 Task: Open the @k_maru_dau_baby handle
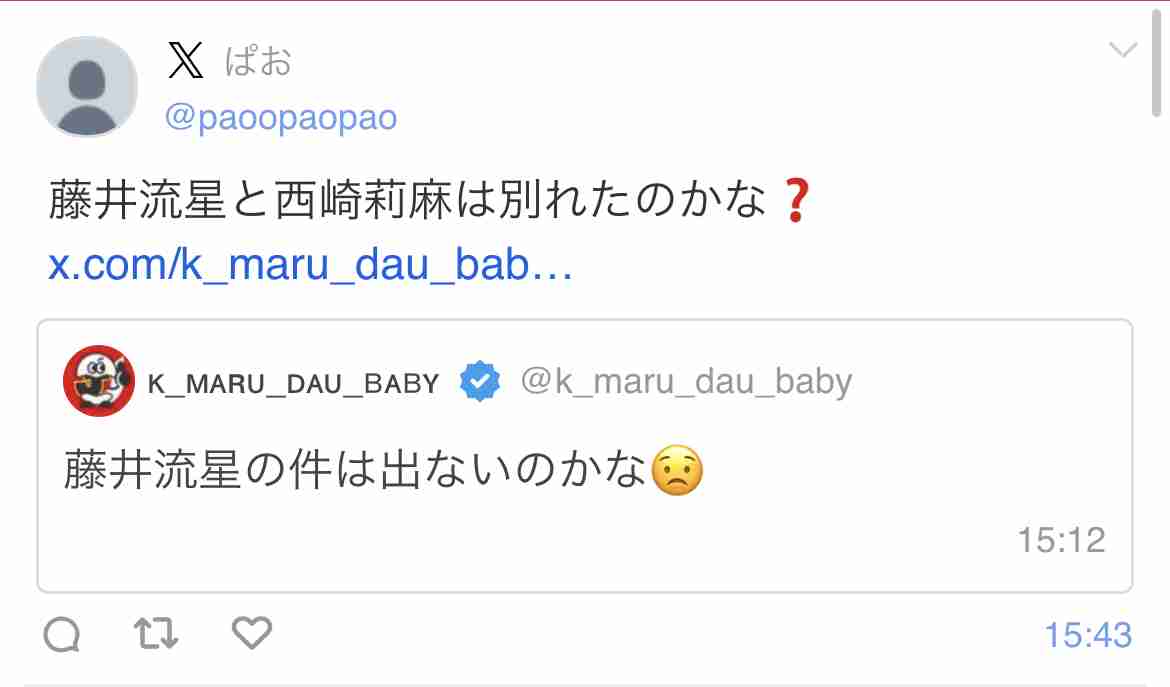click(x=686, y=382)
